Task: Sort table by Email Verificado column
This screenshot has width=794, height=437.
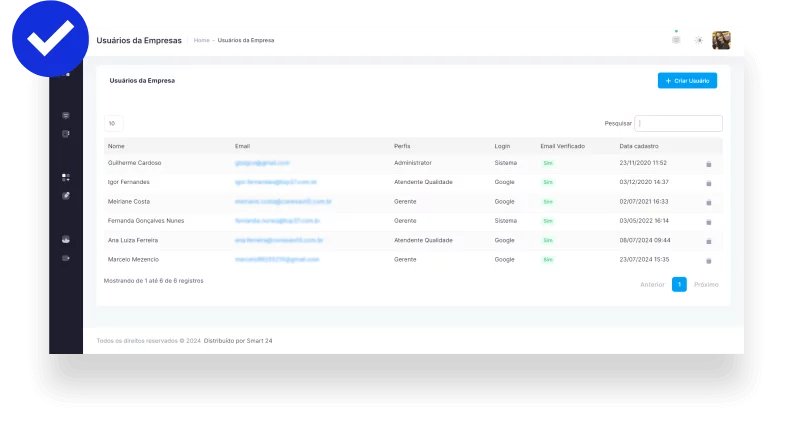Action: point(563,146)
